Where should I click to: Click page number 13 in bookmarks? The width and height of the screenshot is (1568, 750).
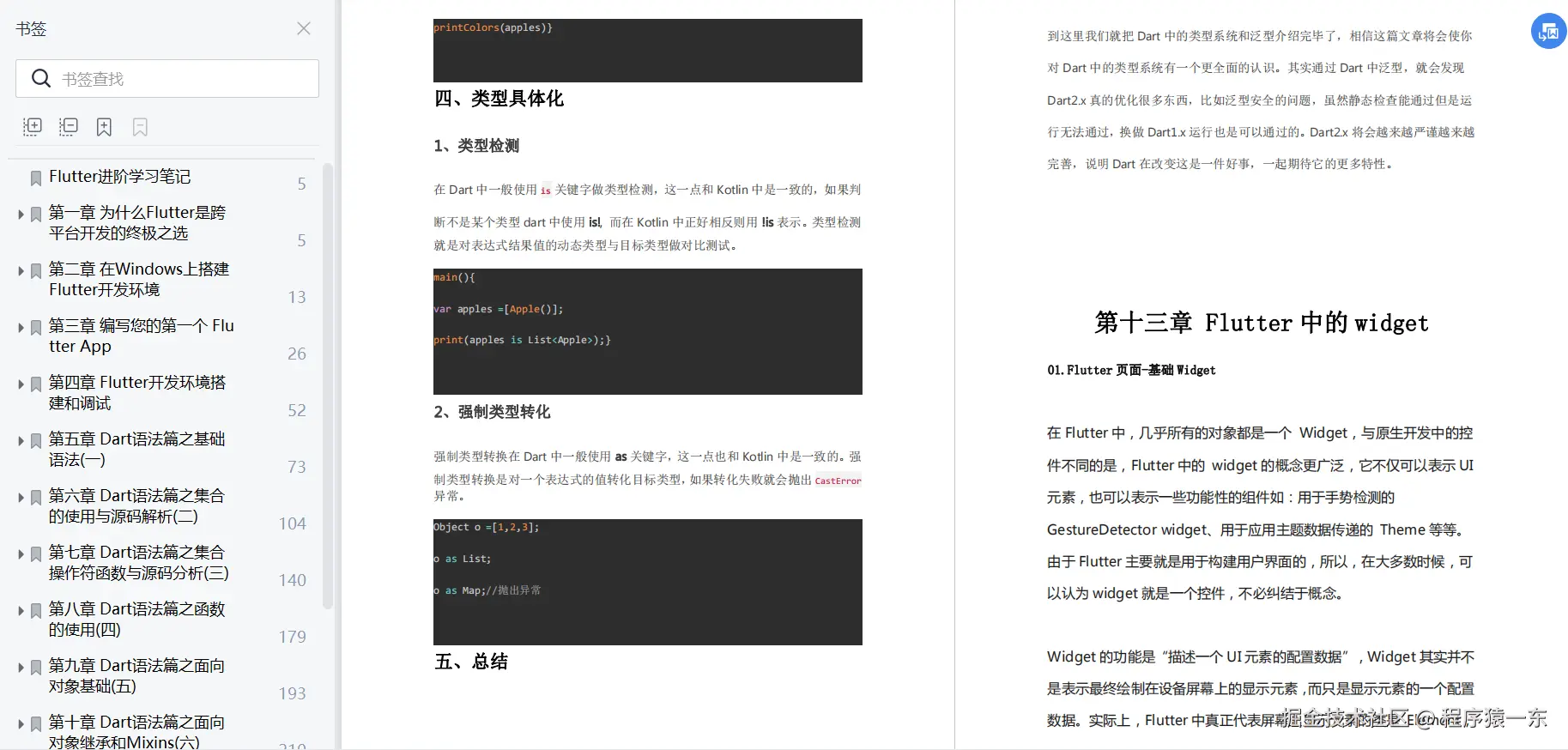pos(297,297)
